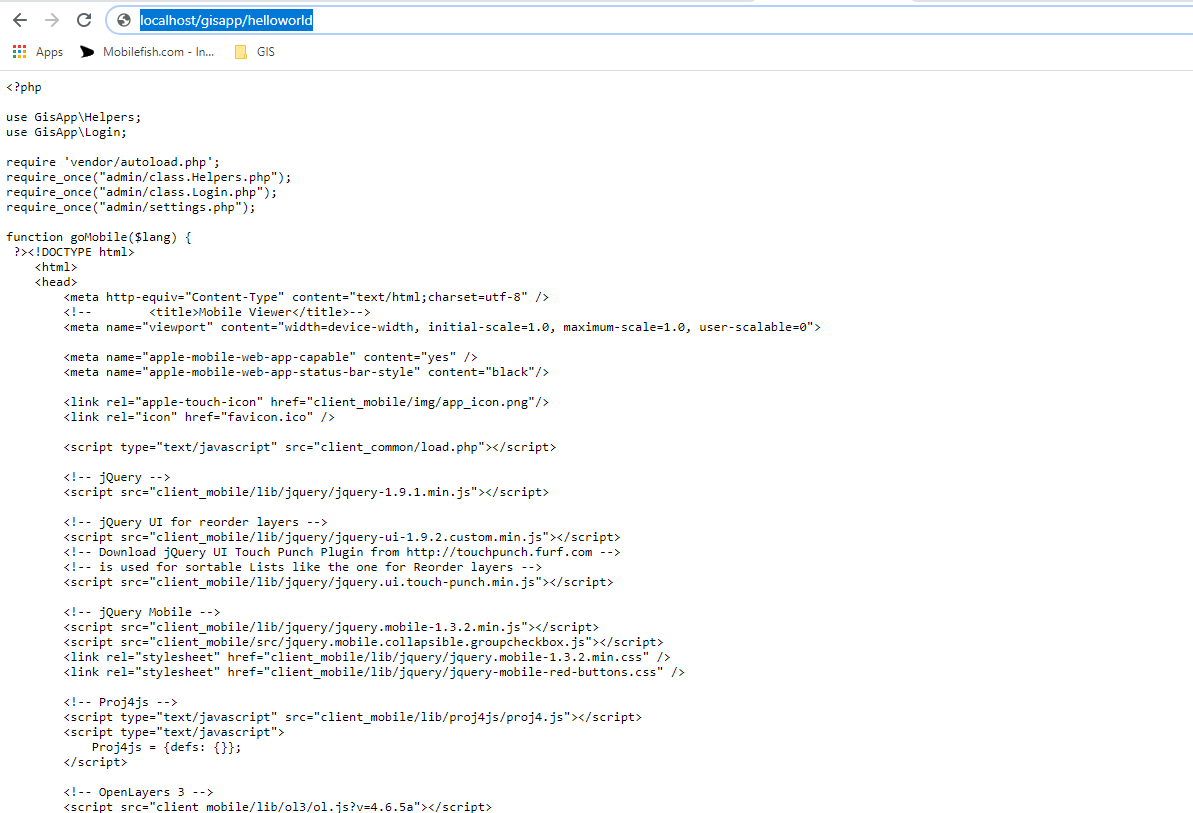Click the proj4.js script tag line
The width and height of the screenshot is (1193, 813).
click(x=350, y=716)
